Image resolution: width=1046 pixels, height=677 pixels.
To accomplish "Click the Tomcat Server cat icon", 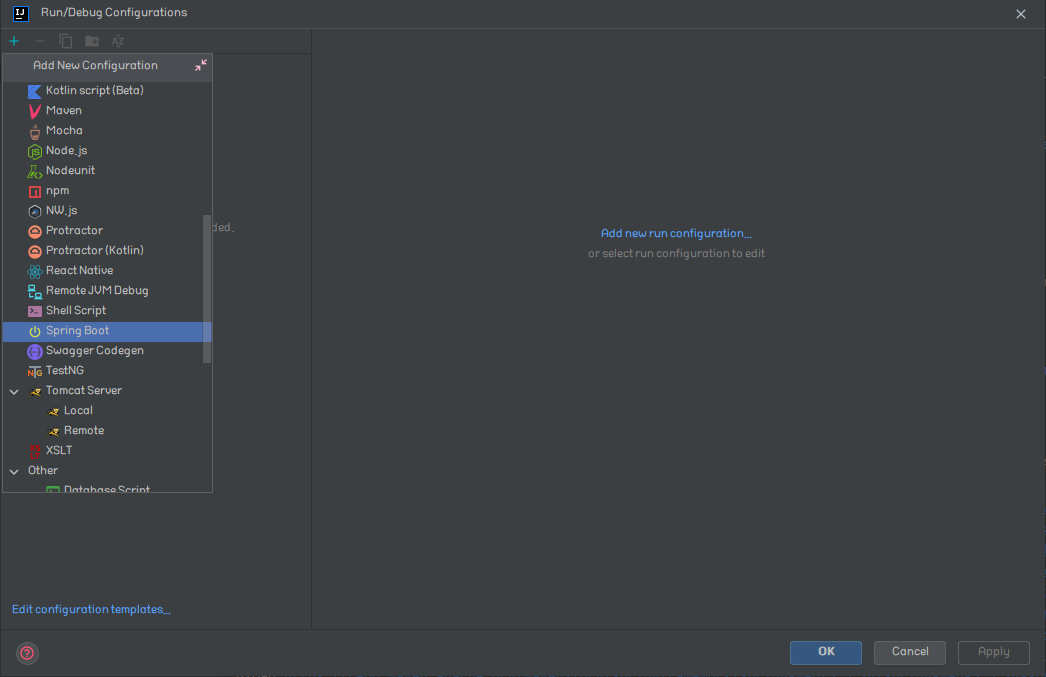I will (35, 392).
